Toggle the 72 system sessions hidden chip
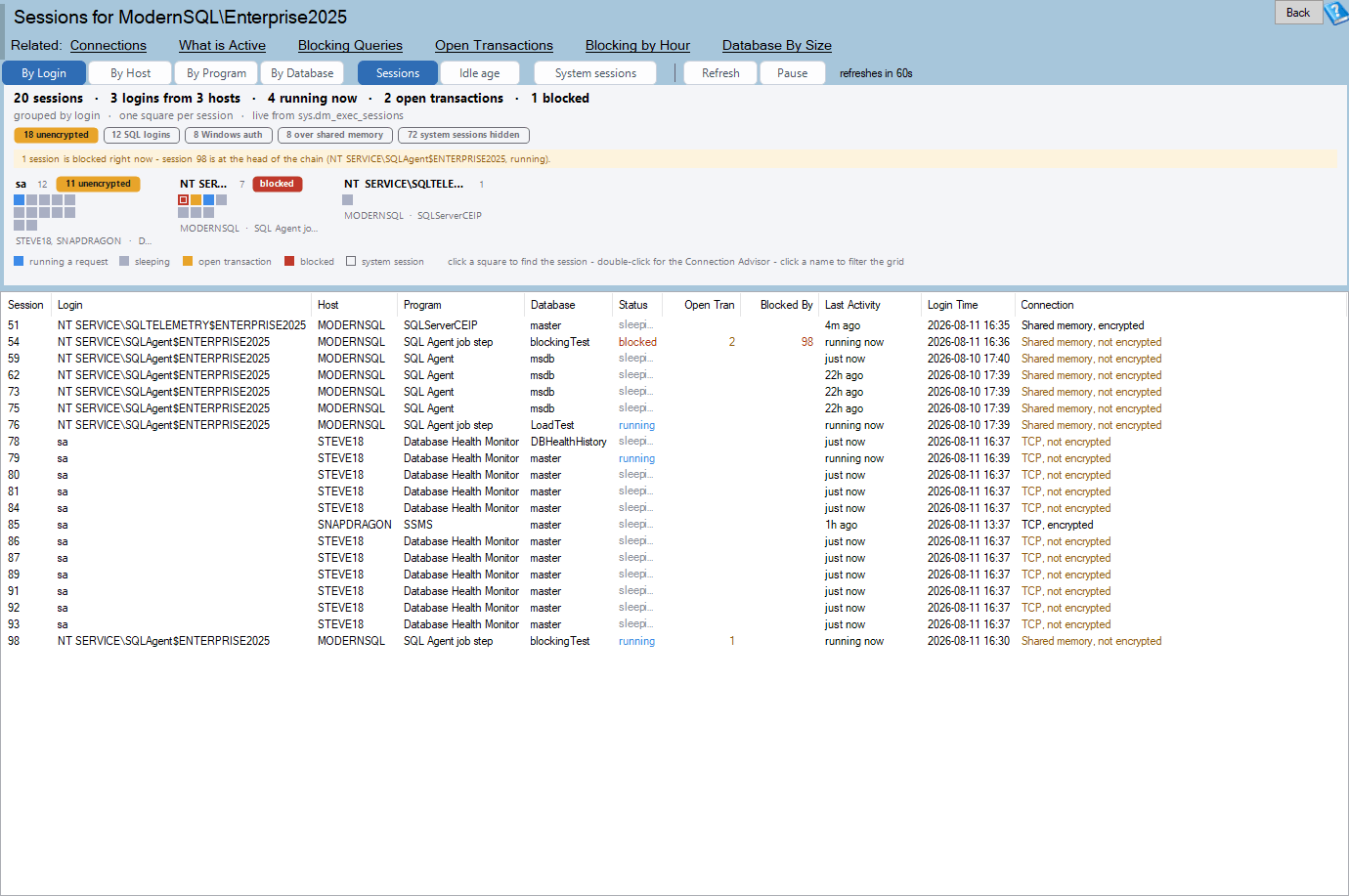The image size is (1349, 896). pyautogui.click(x=463, y=135)
